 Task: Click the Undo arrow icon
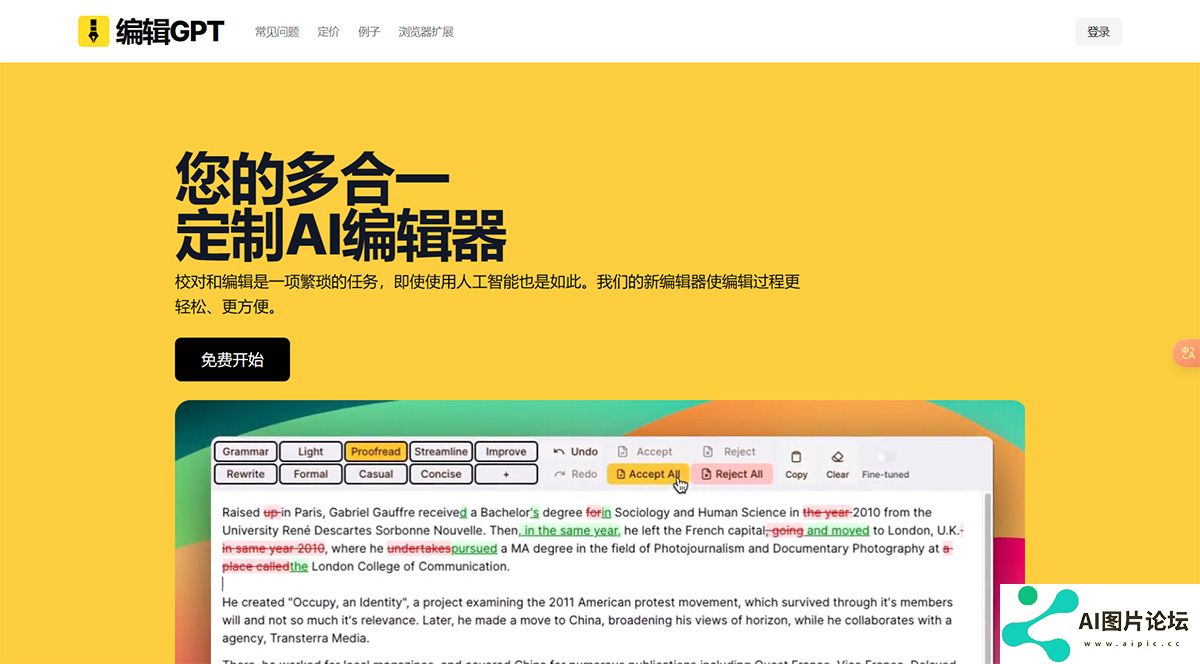pyautogui.click(x=559, y=452)
